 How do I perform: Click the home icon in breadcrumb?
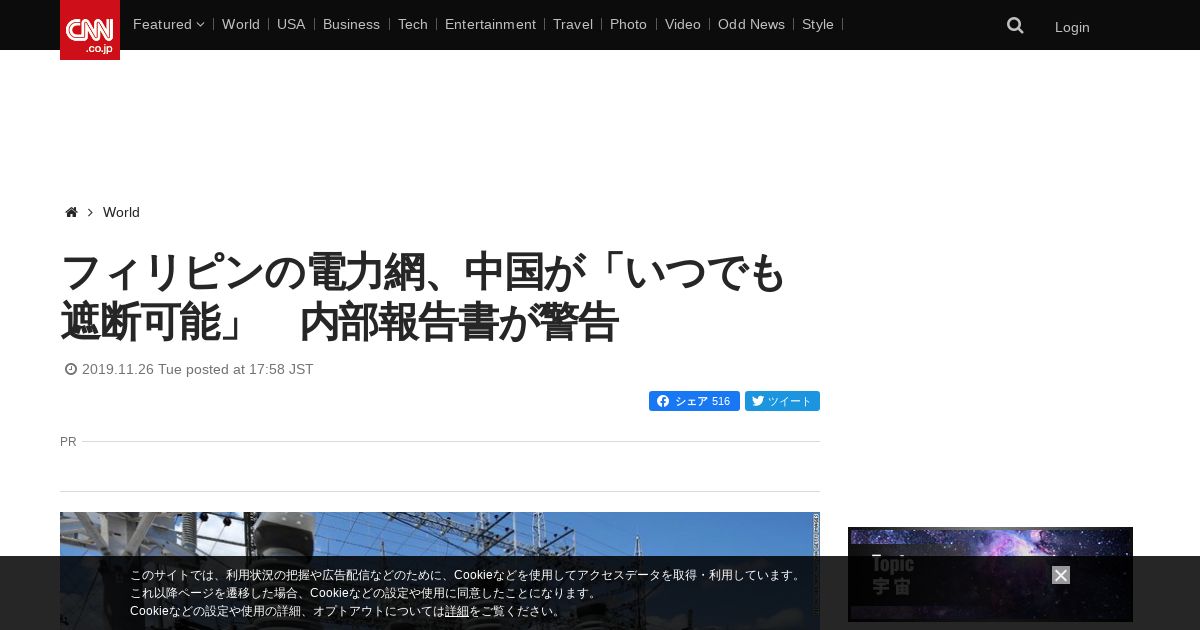(x=71, y=212)
